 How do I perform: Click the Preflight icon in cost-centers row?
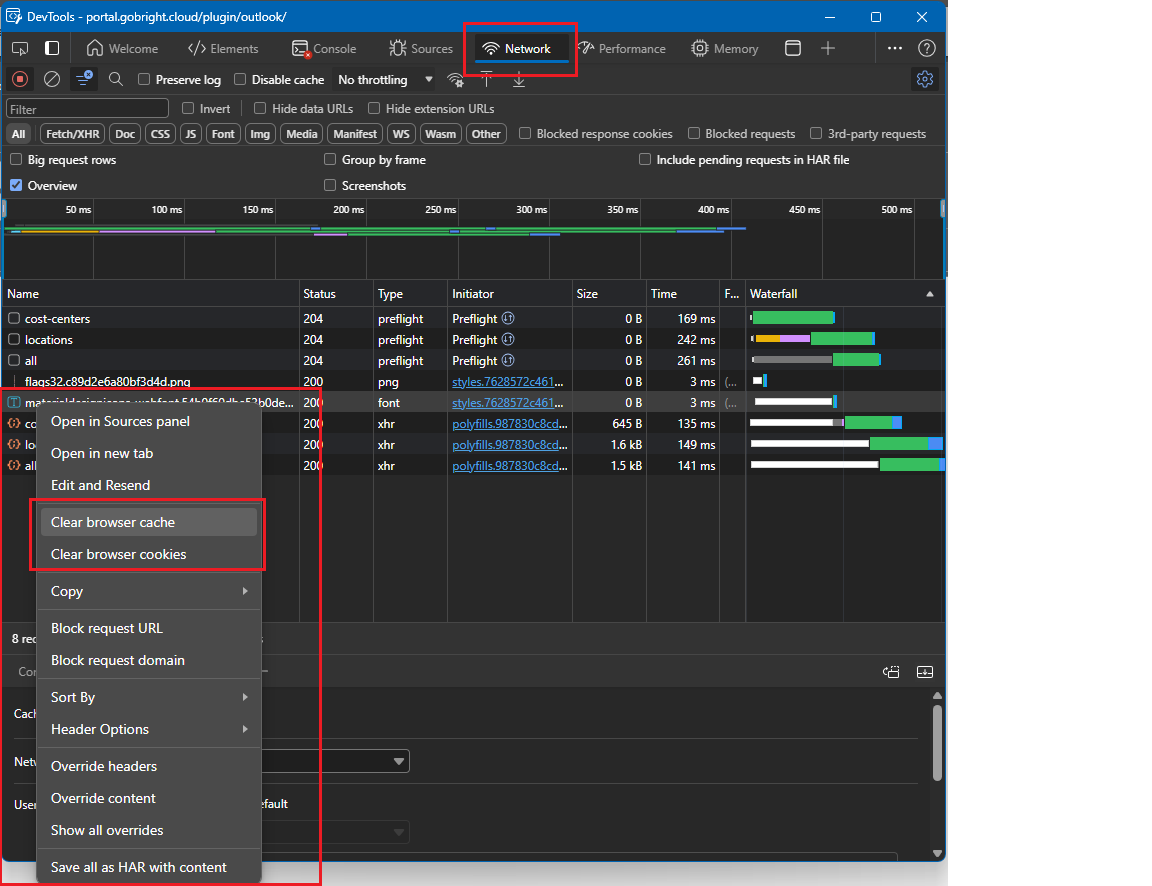point(508,318)
